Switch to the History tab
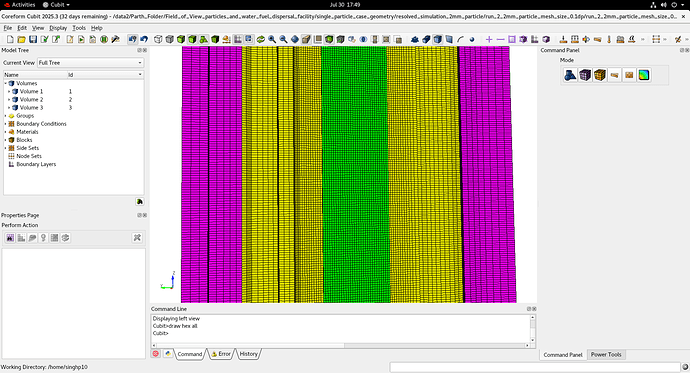Screen dimensions: 690x373 point(249,354)
